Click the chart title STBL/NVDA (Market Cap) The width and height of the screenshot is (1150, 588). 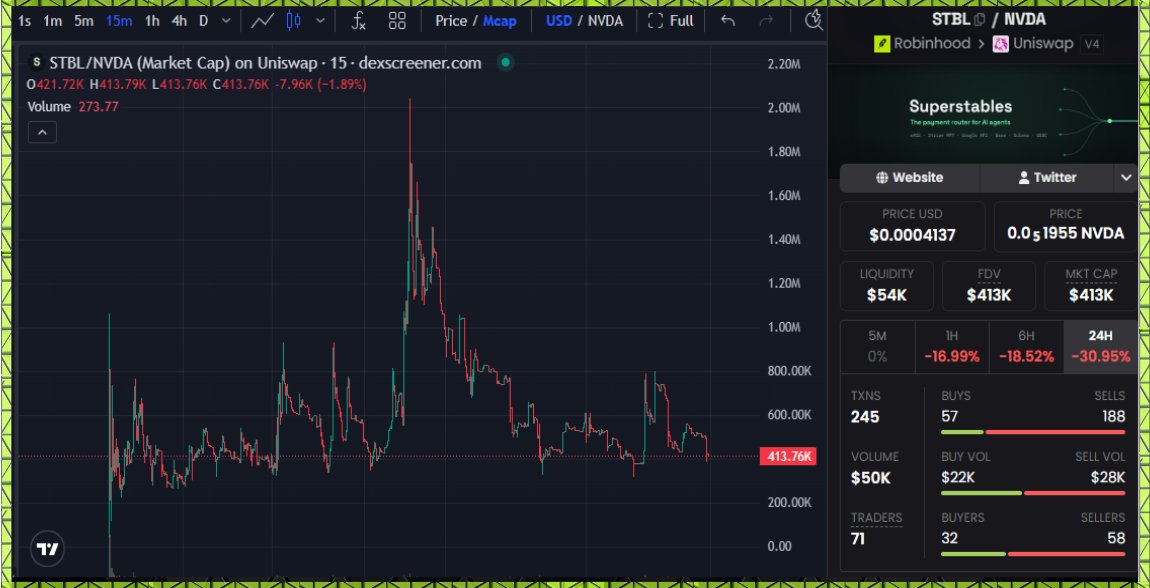(x=140, y=63)
